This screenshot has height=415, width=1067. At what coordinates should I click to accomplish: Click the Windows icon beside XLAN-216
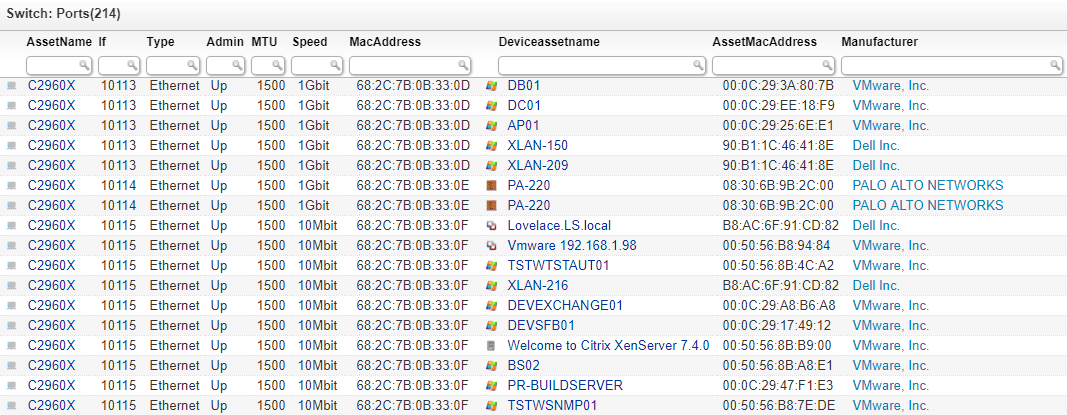click(491, 286)
